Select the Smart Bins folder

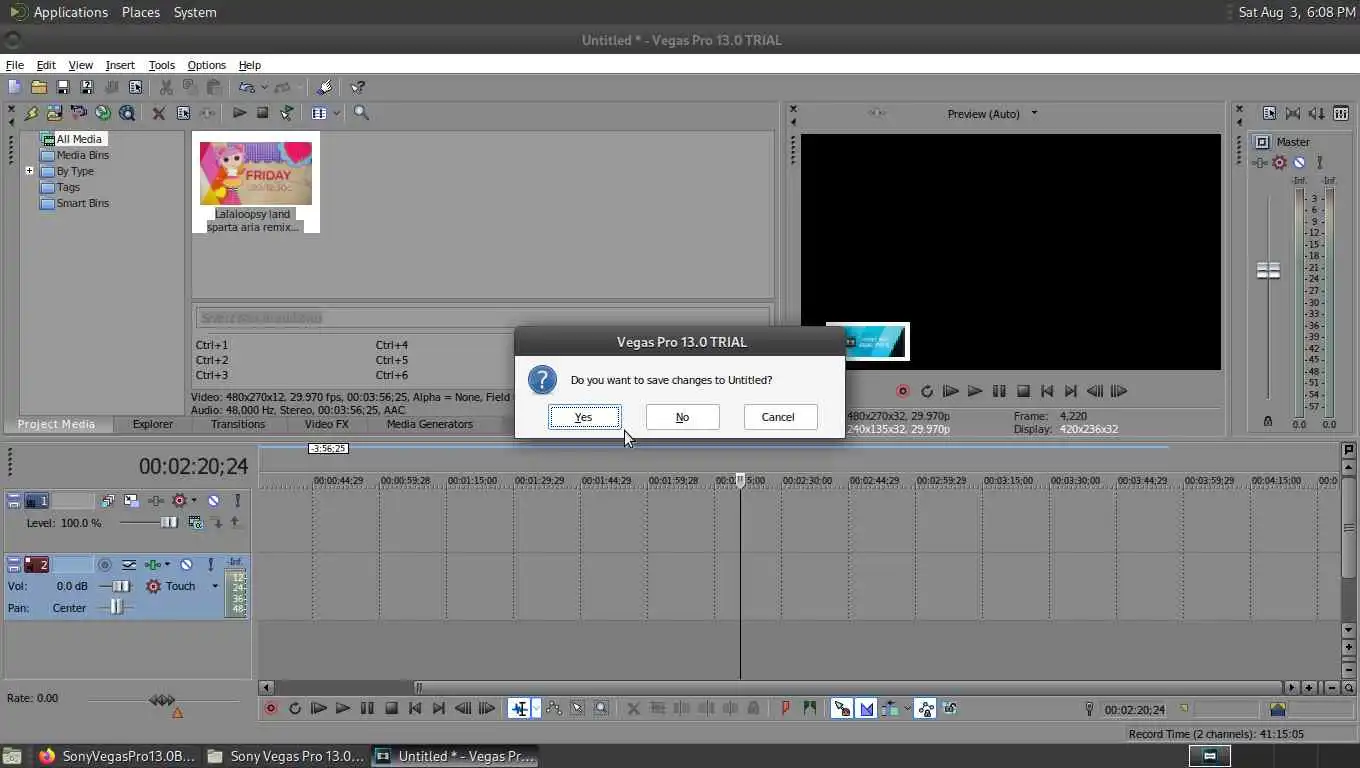click(82, 203)
